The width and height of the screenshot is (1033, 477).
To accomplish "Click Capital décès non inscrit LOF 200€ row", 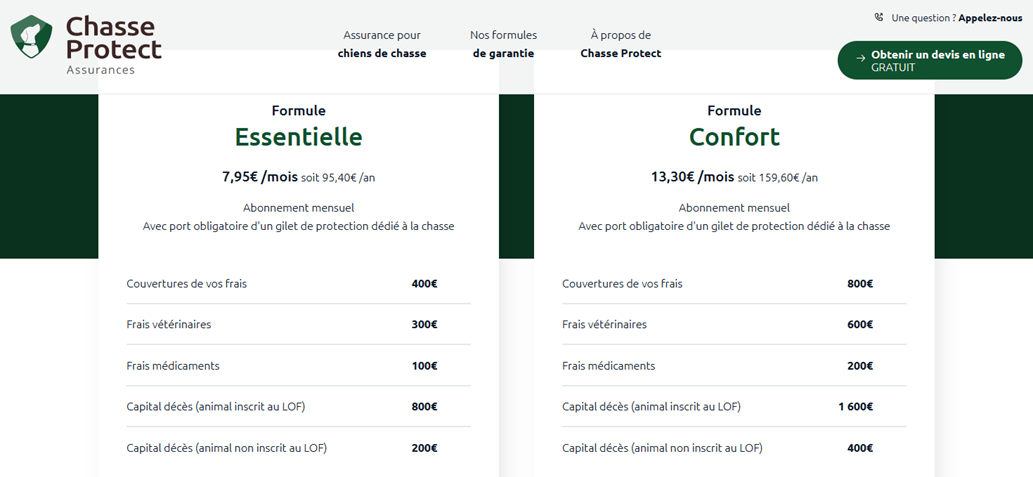I will pyautogui.click(x=298, y=448).
